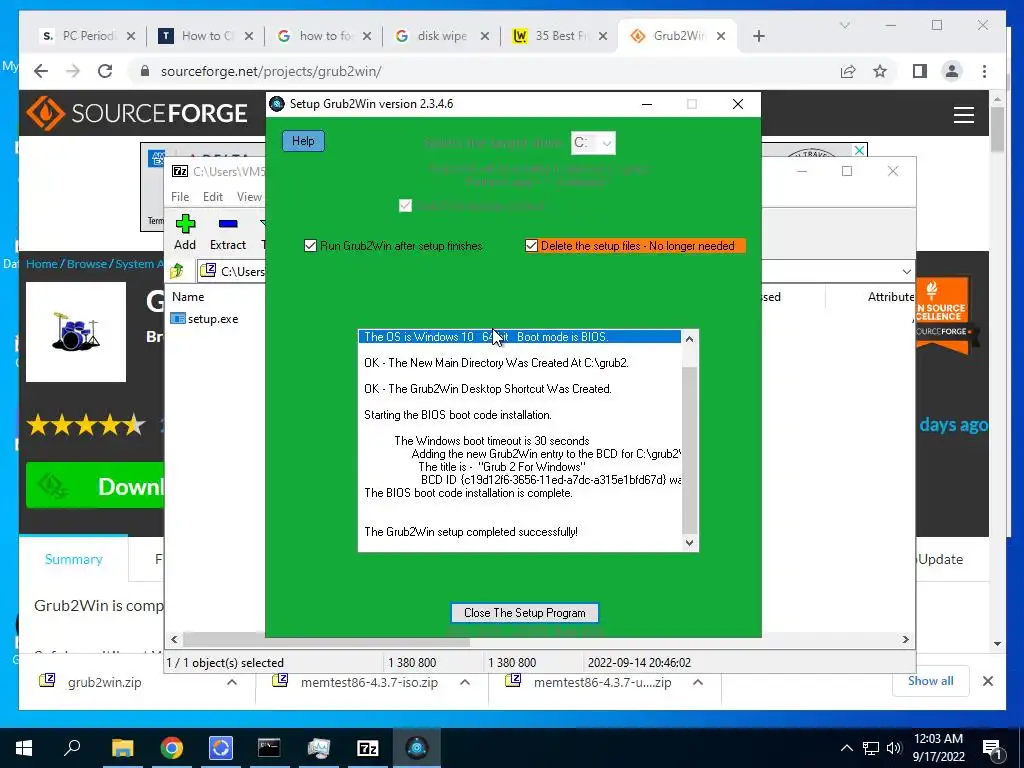The width and height of the screenshot is (1024, 768).
Task: Toggle Run Grub2Win after setup finishes checkbox
Action: click(310, 246)
